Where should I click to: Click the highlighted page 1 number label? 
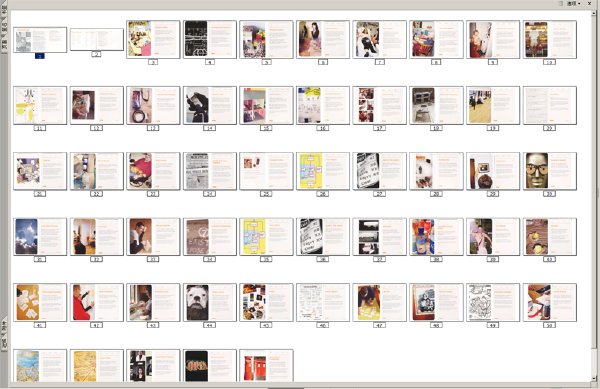(x=40, y=56)
